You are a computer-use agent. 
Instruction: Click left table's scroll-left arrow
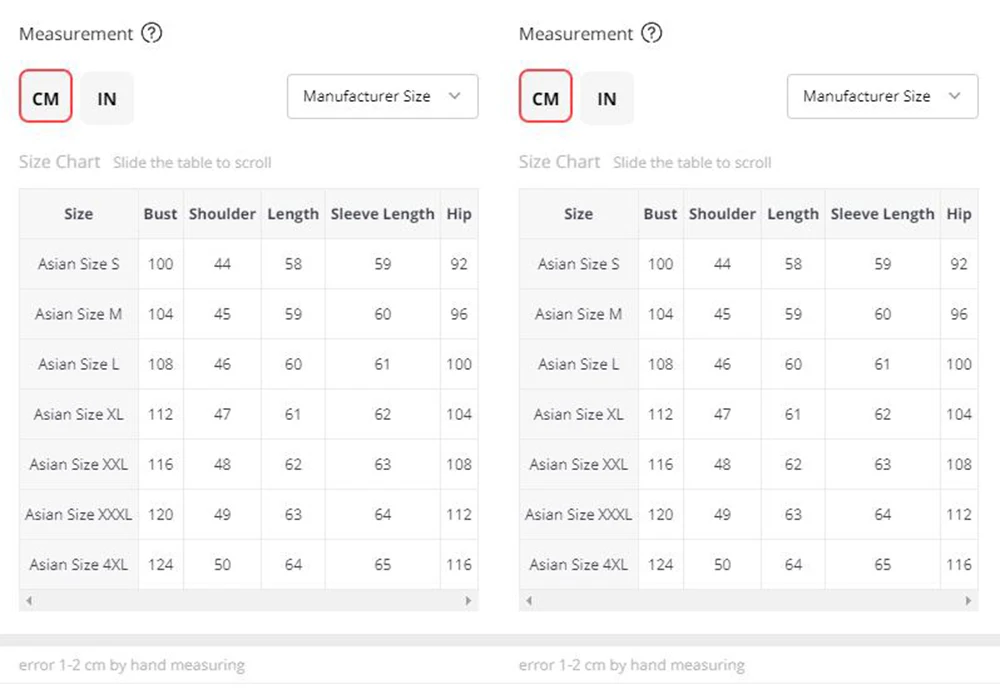point(29,600)
